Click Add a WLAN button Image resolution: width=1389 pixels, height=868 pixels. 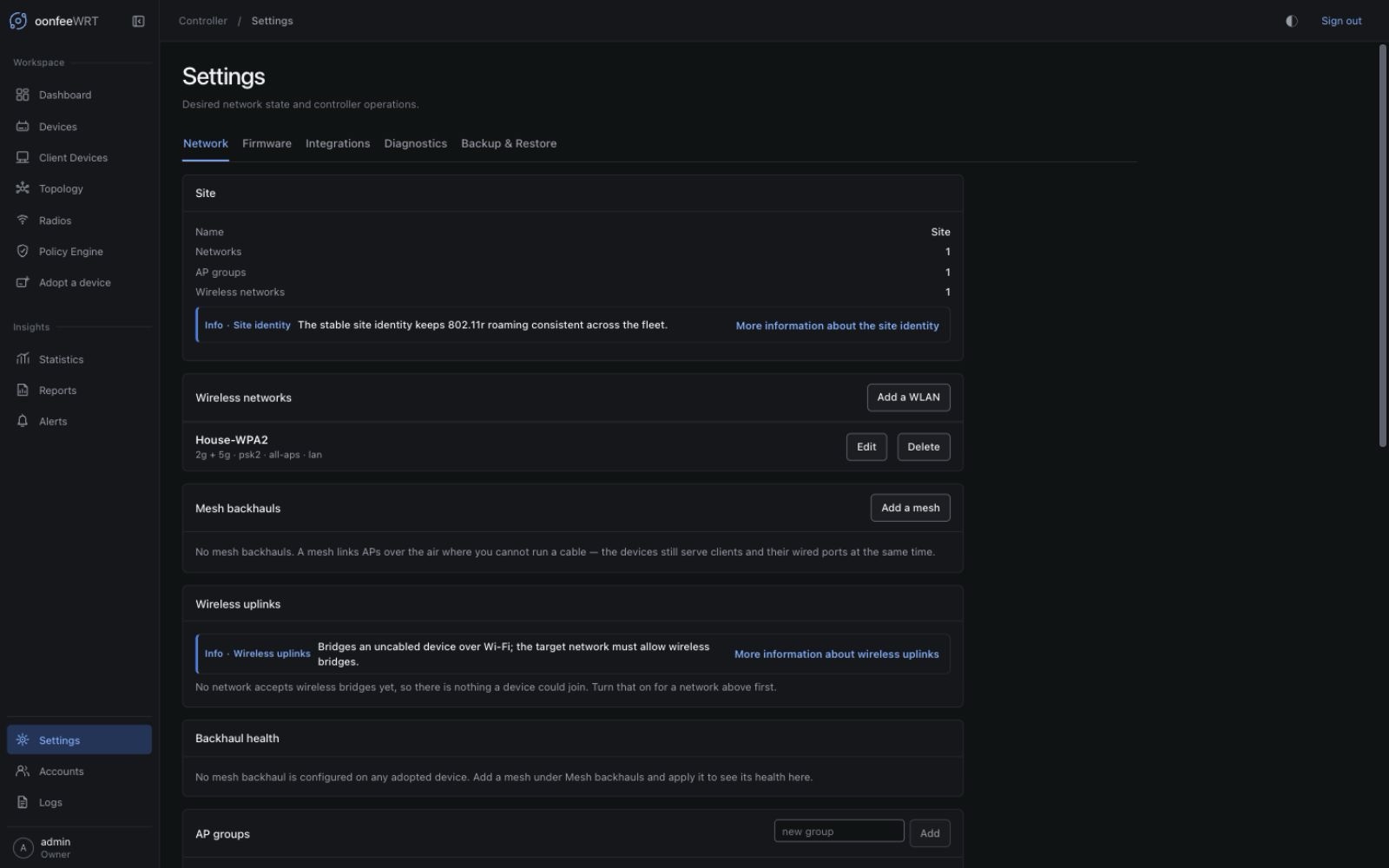[x=908, y=398]
